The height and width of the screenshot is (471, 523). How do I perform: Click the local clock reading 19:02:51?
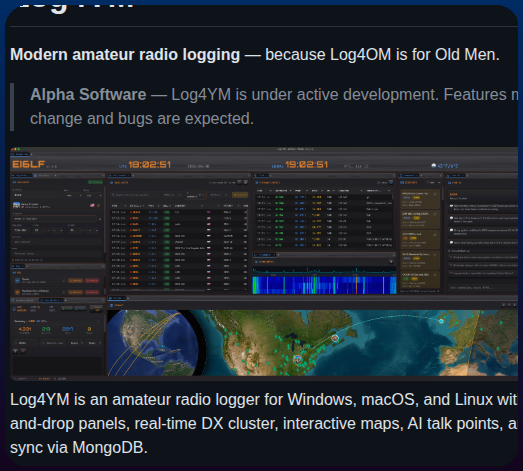307,164
